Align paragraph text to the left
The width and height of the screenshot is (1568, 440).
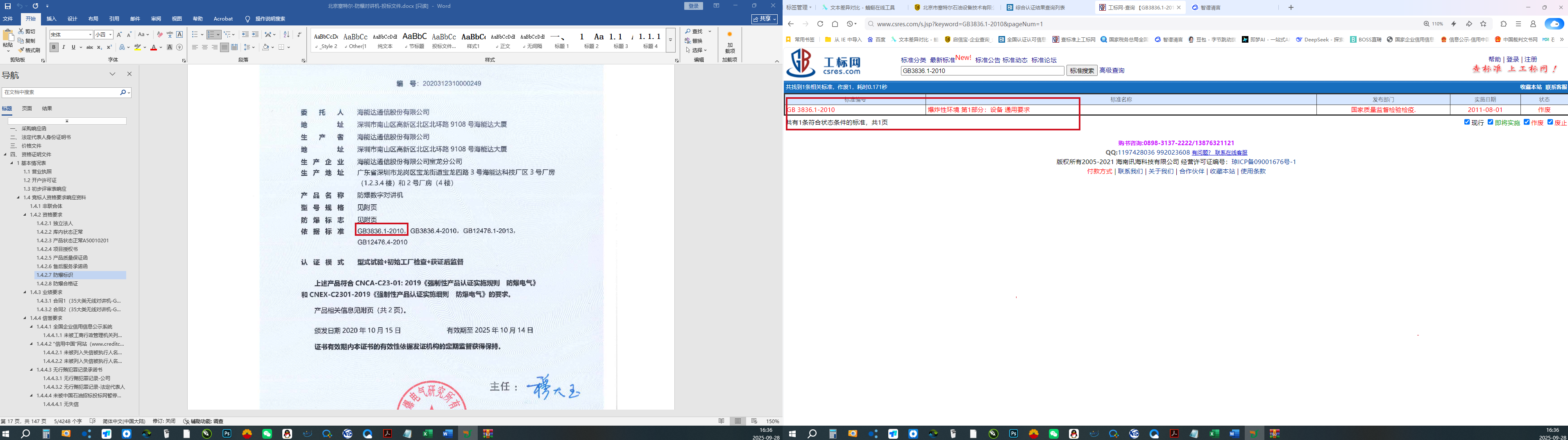coord(195,47)
